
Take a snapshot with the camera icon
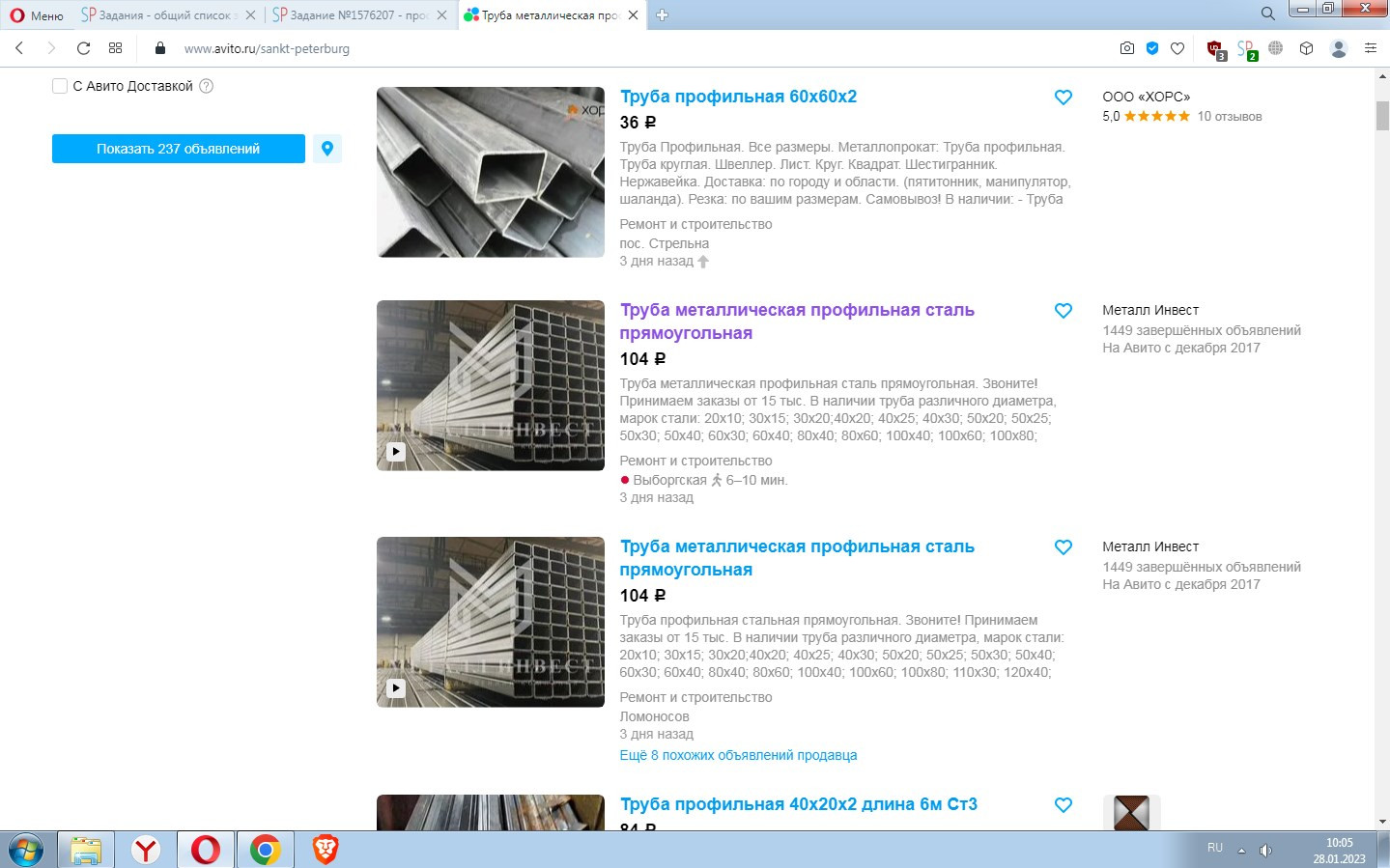1126,48
